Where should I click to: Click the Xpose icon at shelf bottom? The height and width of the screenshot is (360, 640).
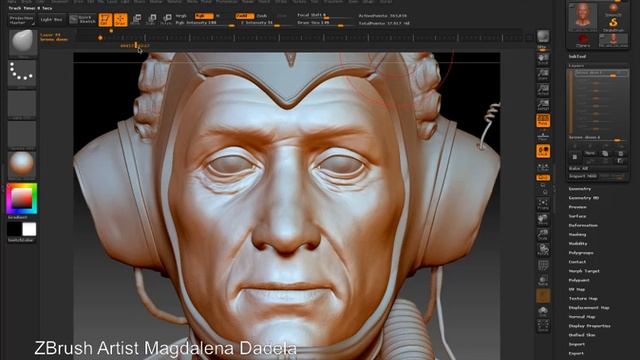coord(543,326)
